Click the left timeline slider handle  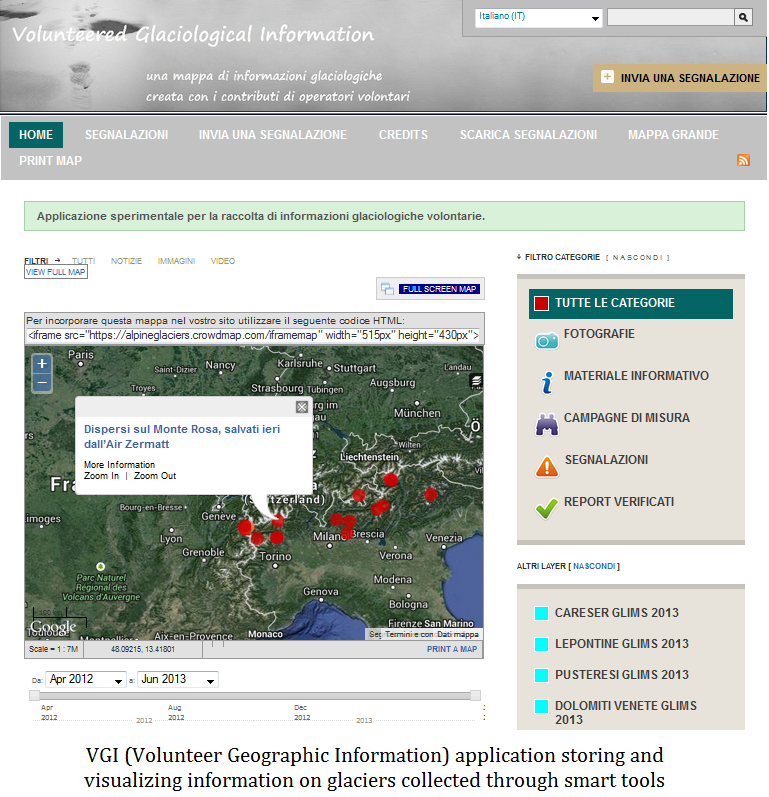click(35, 695)
